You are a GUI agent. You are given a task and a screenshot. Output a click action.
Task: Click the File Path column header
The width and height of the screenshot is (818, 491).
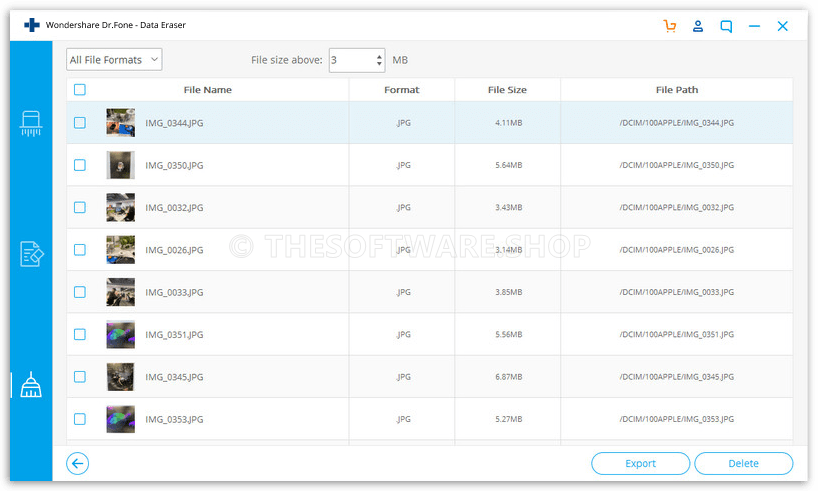pos(677,90)
